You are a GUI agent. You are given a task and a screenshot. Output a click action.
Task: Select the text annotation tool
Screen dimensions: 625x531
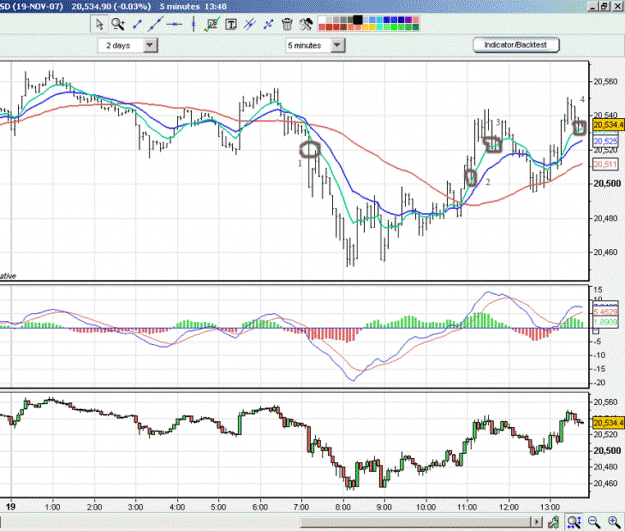tap(231, 25)
